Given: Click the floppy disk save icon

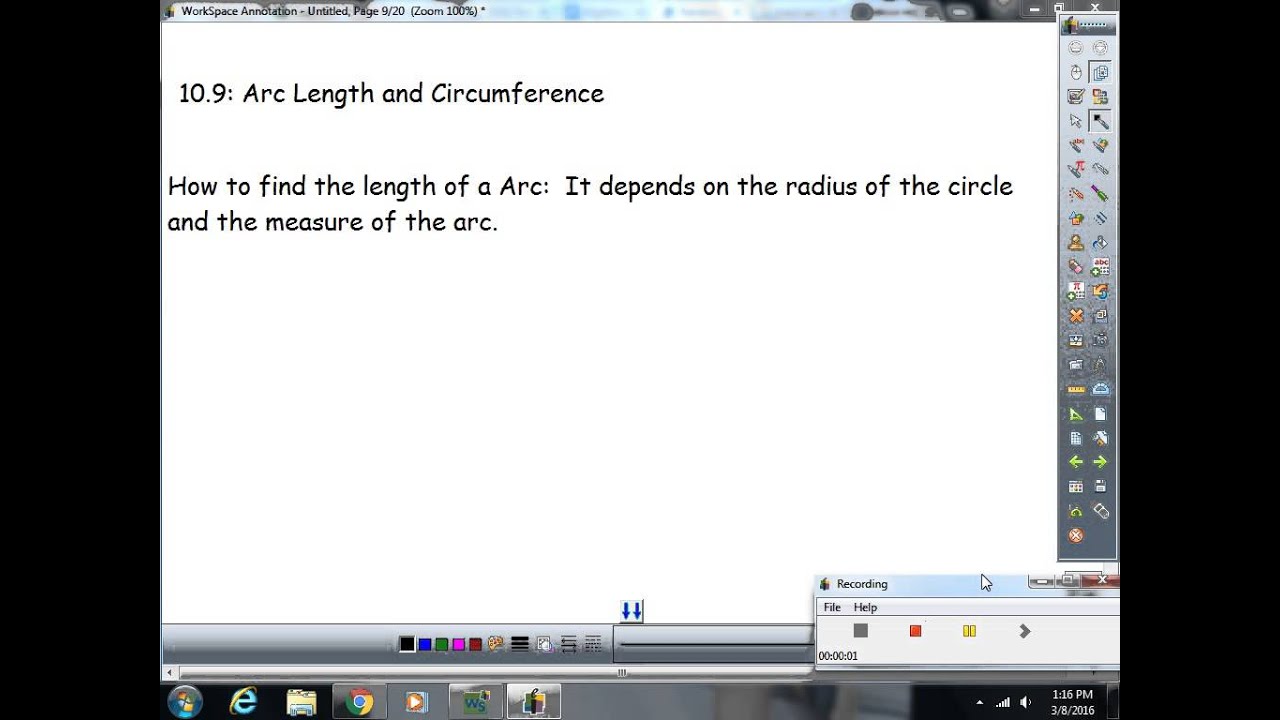Looking at the screenshot, I should 1100,487.
